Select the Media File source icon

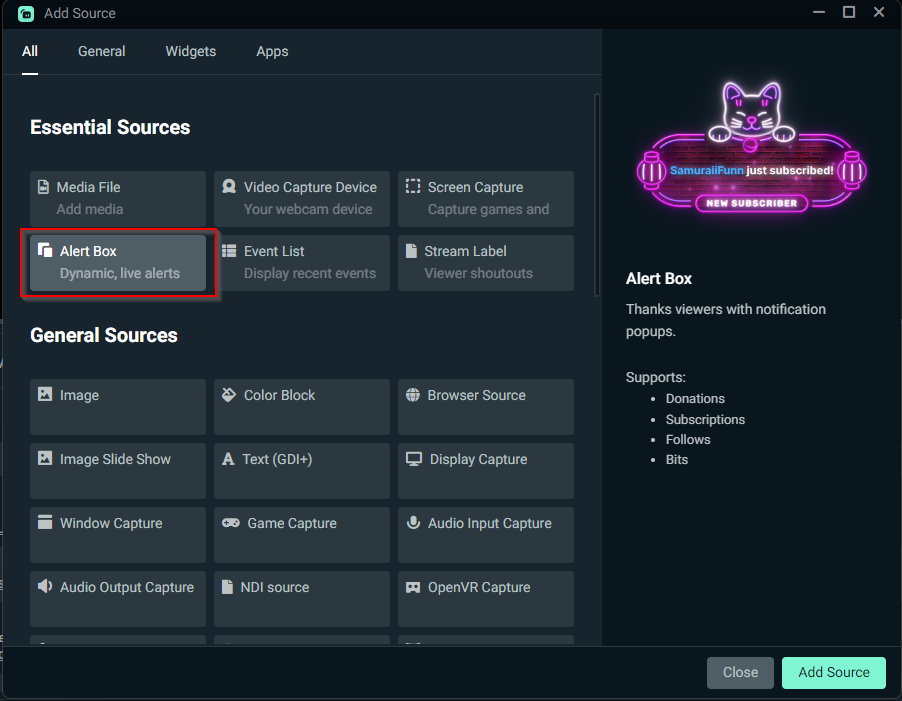(x=43, y=187)
